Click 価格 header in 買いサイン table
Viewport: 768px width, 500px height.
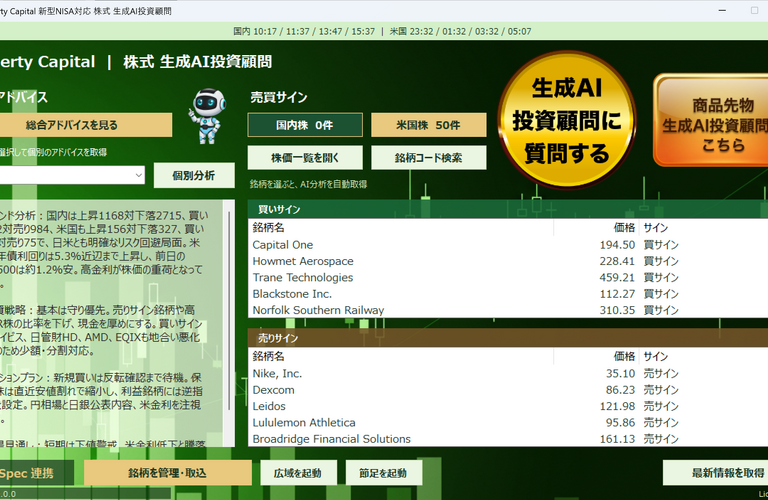tap(596, 227)
